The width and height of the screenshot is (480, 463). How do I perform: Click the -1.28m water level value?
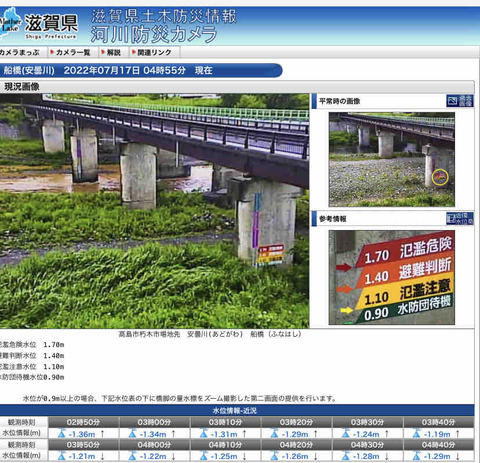tap(366, 456)
